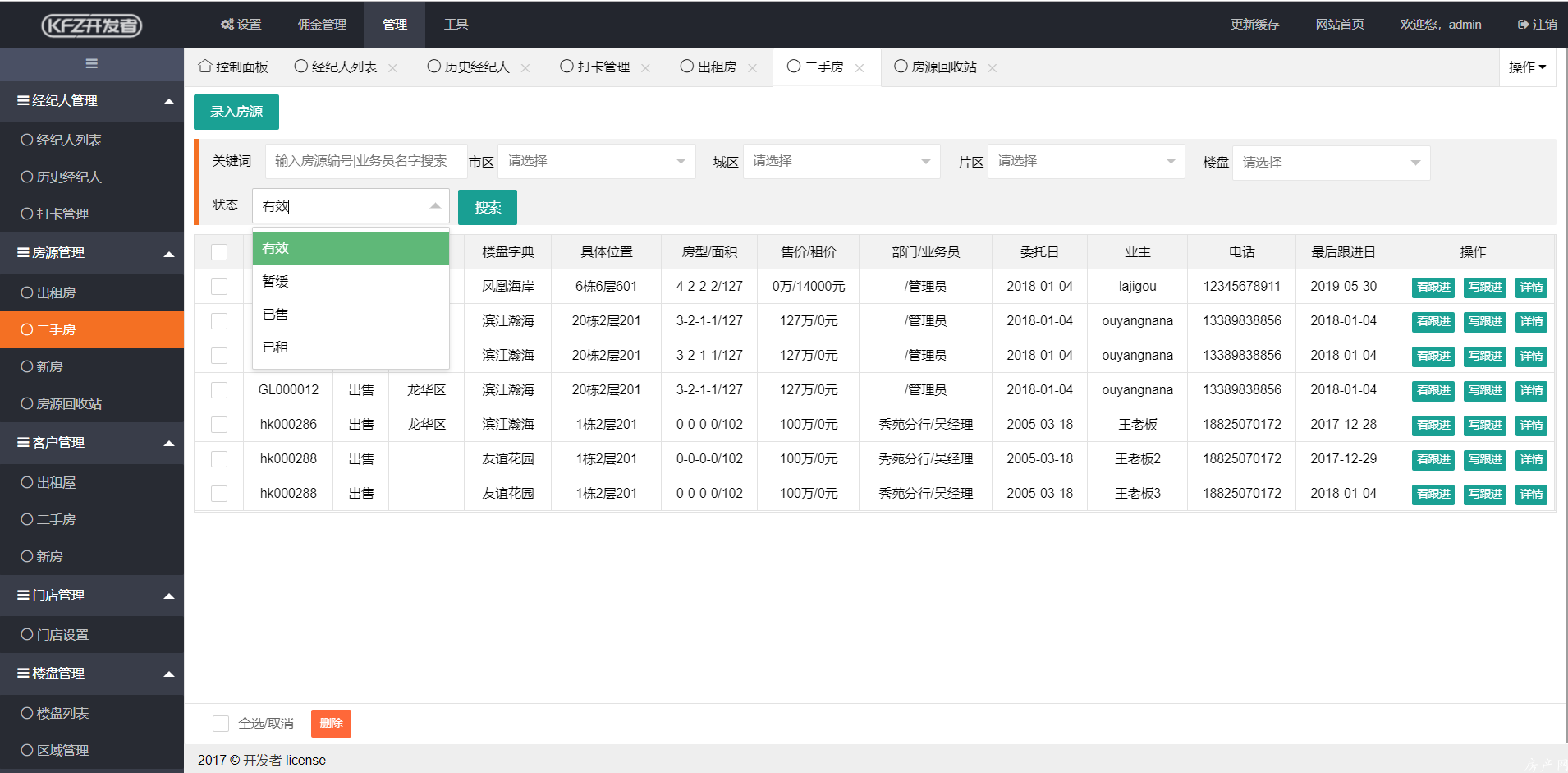Choose 已租 in status list

(x=351, y=347)
